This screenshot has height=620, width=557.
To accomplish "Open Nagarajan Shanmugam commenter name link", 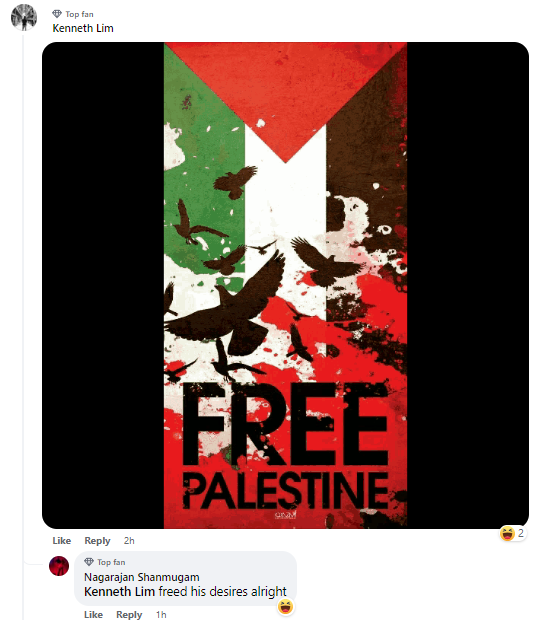I will 142,577.
